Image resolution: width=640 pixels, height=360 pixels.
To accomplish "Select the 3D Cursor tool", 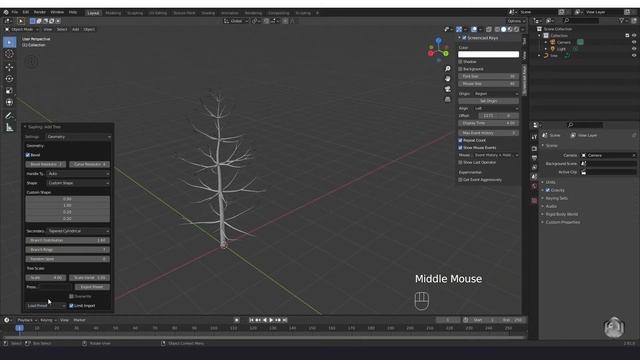I will point(9,54).
